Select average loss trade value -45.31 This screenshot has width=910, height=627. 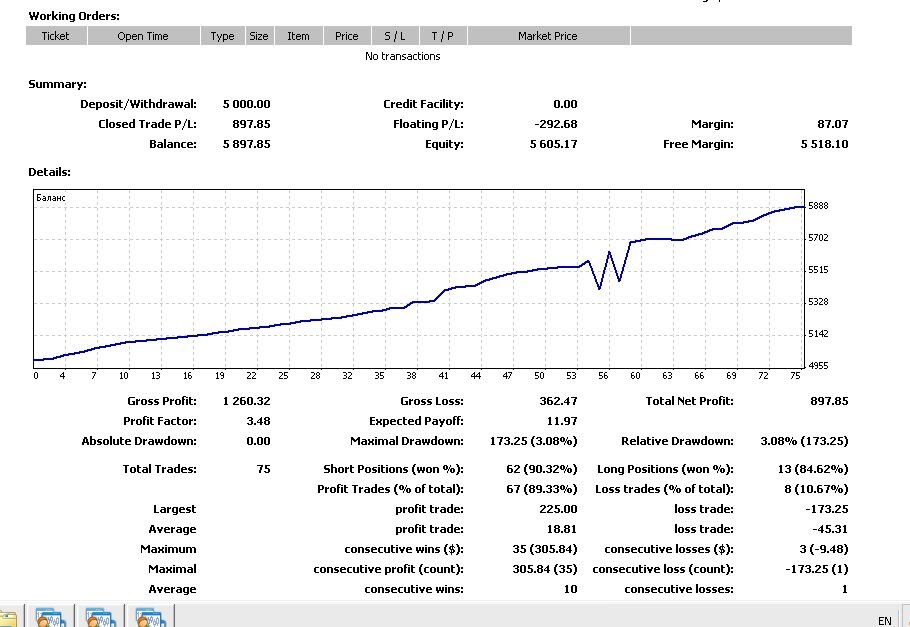pos(830,529)
